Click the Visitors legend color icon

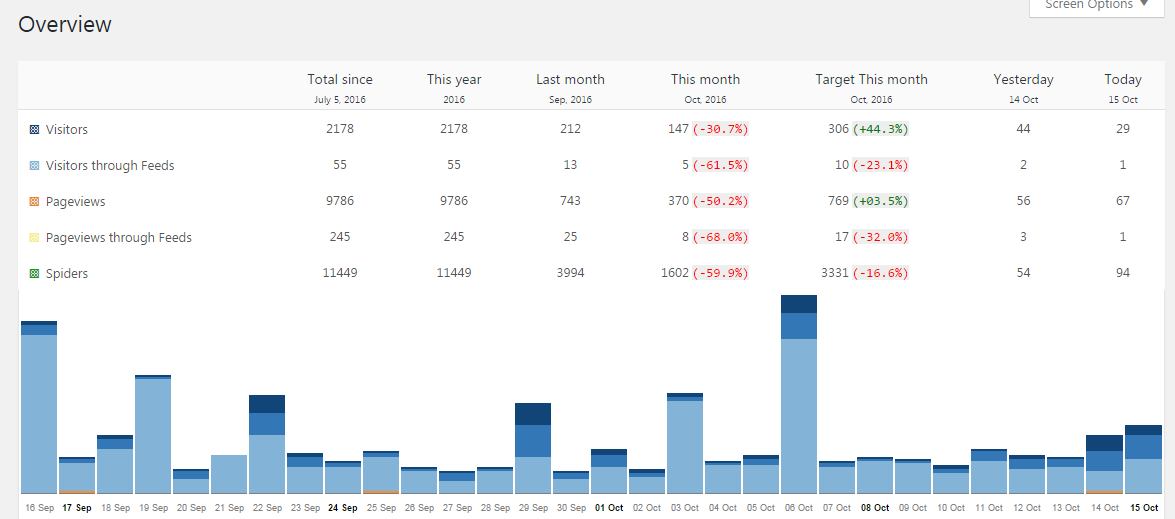pos(34,130)
